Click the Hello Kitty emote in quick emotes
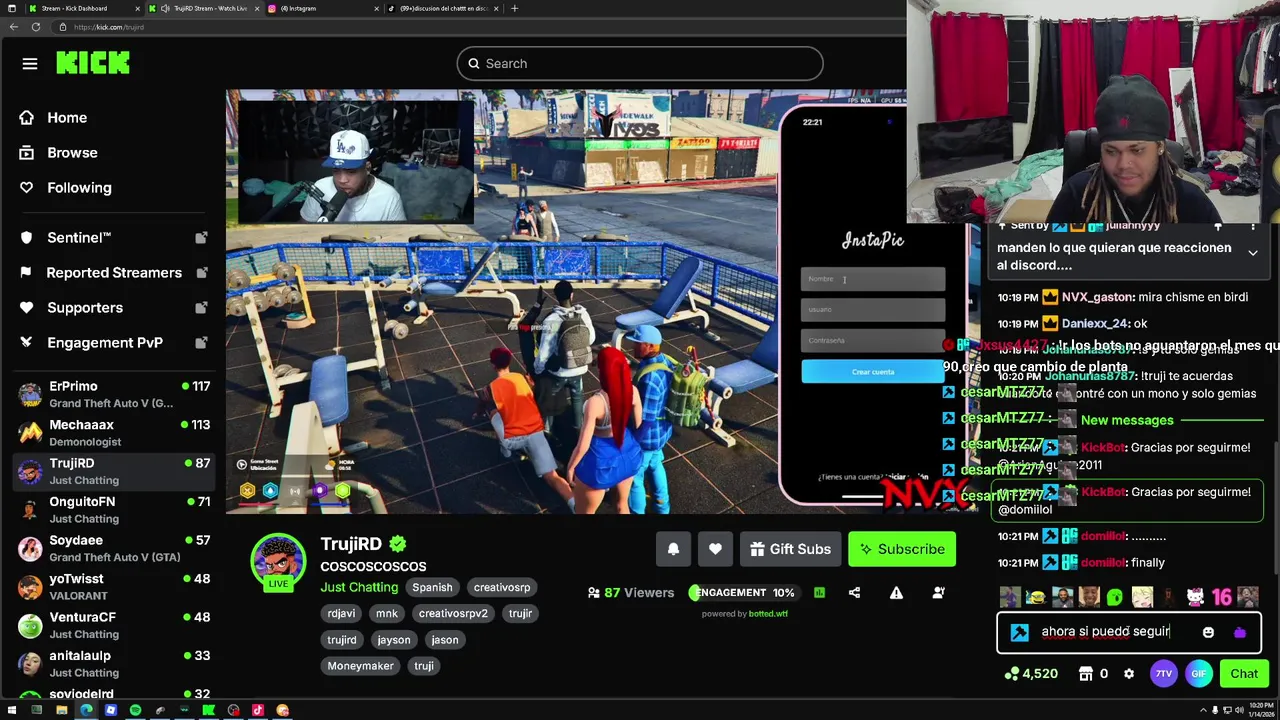The height and width of the screenshot is (720, 1280). coord(1195,597)
